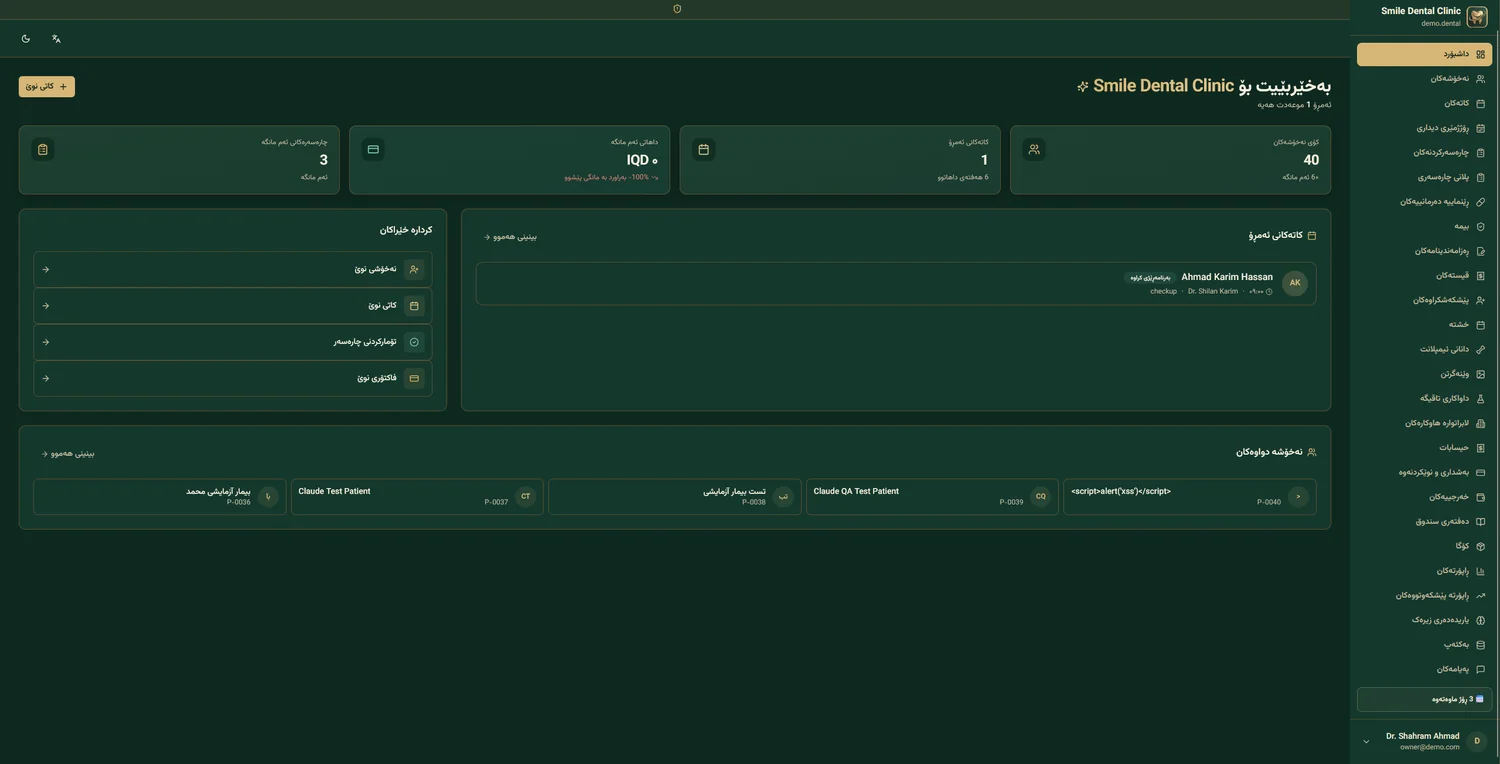
Task: Click "بینینی هەمووی" link in today's appointments panel
Action: click(510, 237)
